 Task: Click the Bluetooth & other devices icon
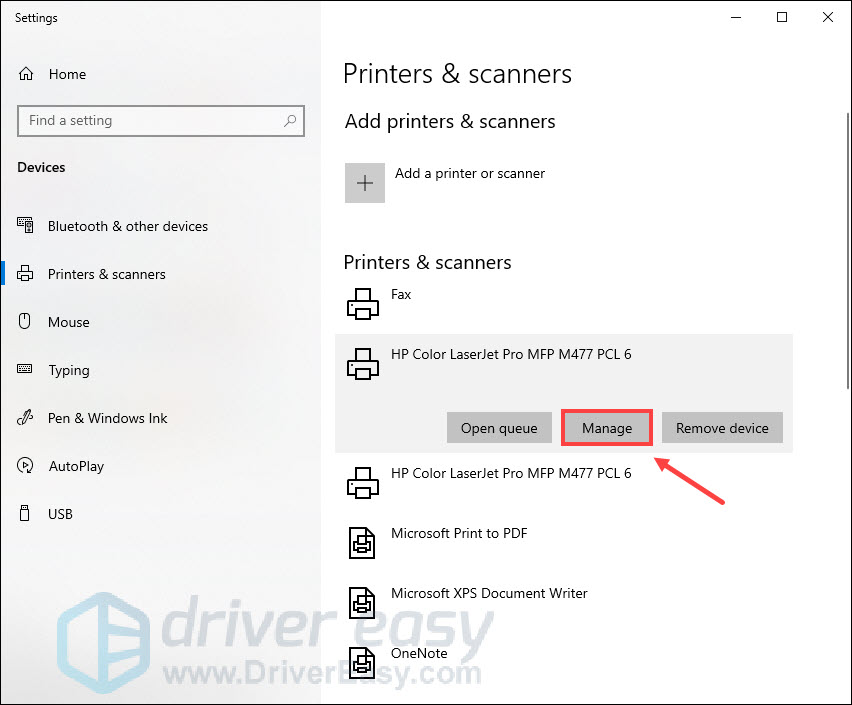(x=26, y=226)
